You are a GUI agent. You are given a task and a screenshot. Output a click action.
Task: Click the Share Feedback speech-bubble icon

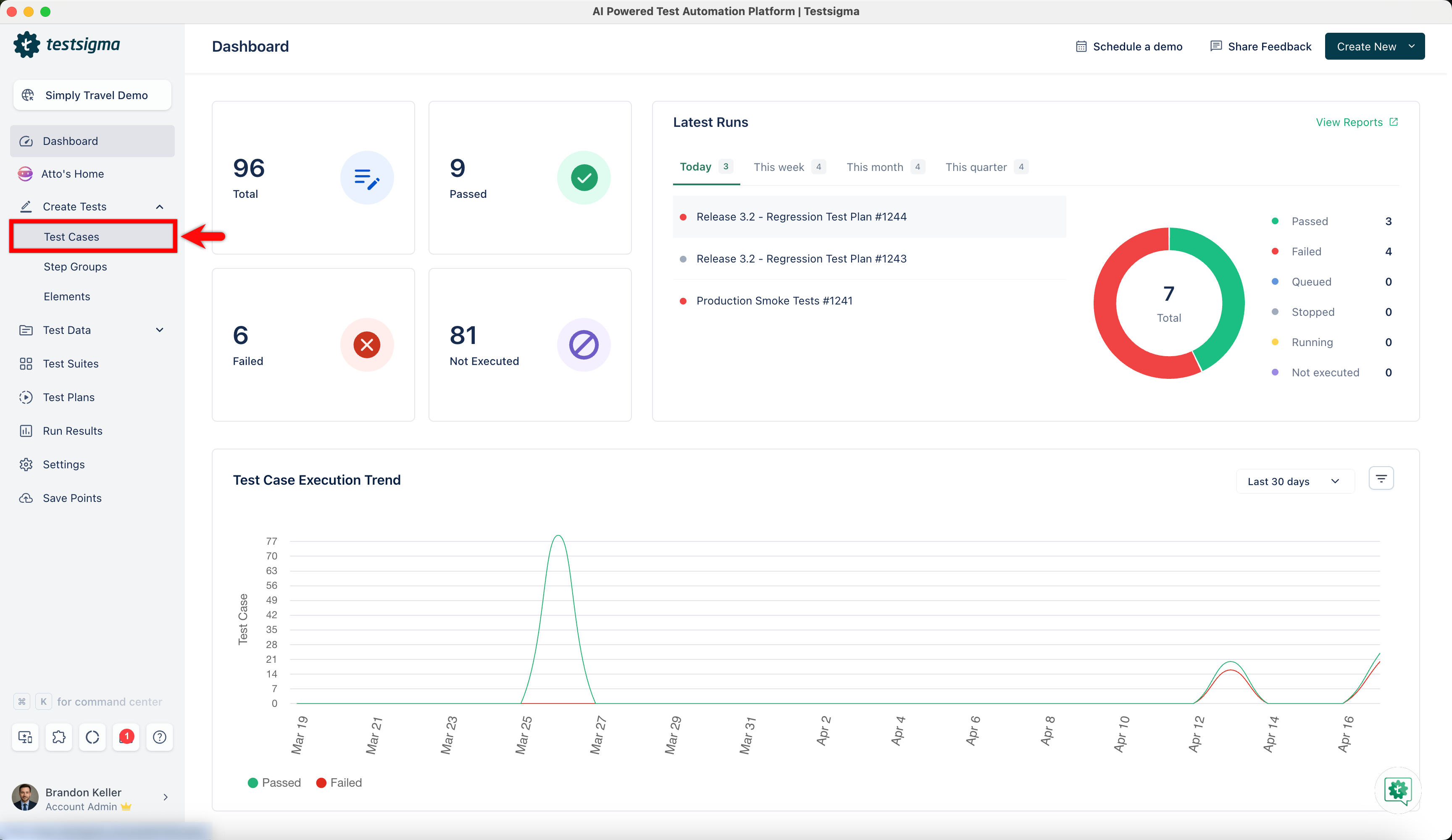point(1216,46)
